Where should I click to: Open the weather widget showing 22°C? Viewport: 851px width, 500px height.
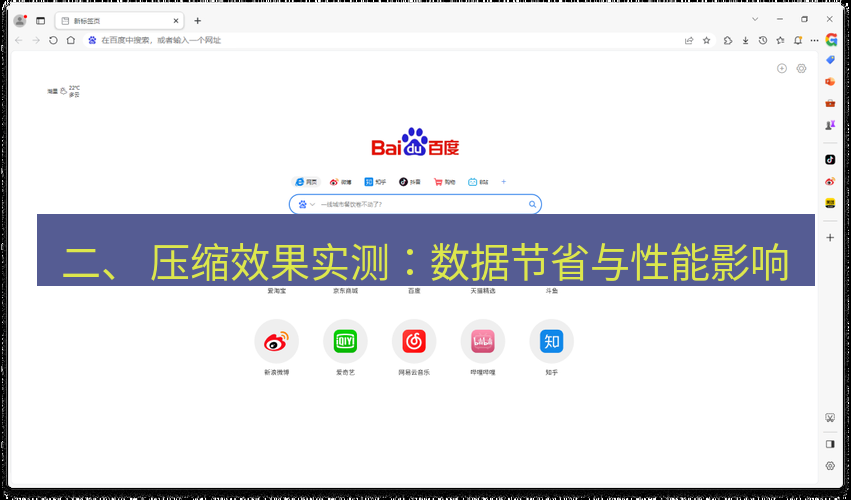click(x=63, y=91)
